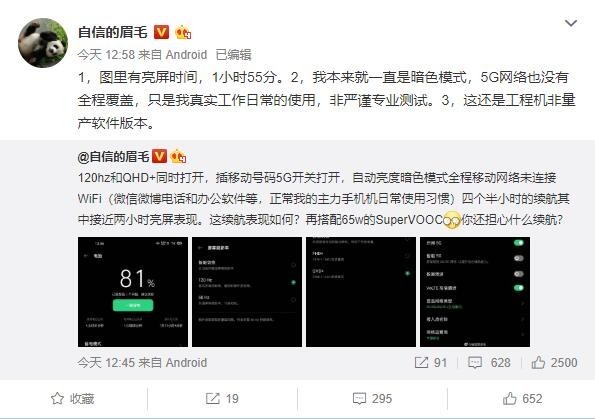
Task: Repost this post showing 19 reposts
Action: pyautogui.click(x=222, y=399)
